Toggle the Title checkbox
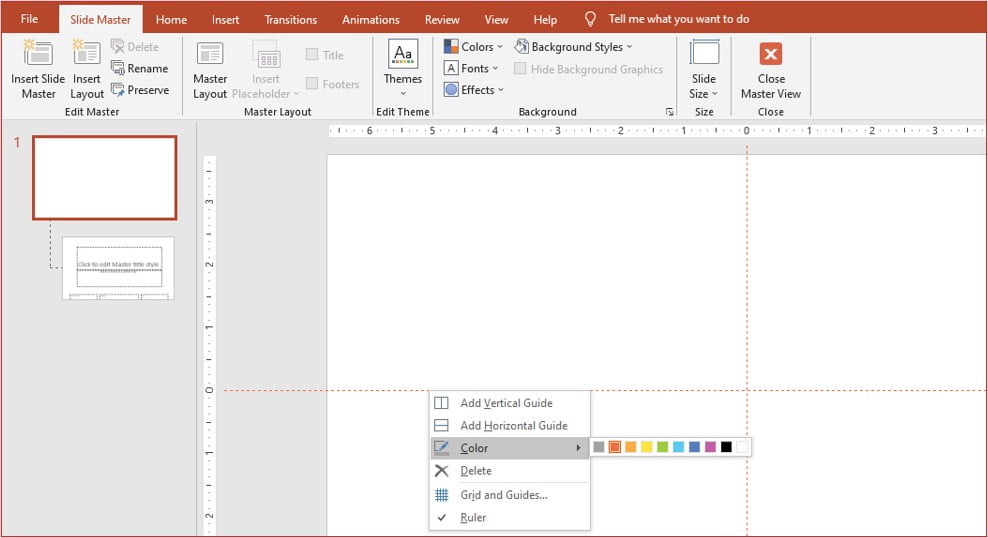This screenshot has height=538, width=988. tap(312, 54)
